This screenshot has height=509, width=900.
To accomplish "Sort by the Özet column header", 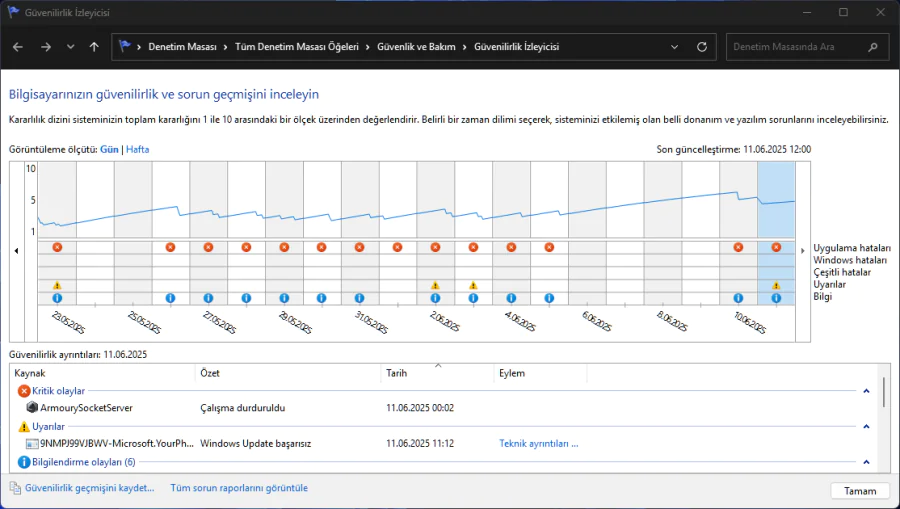I will tap(288, 373).
